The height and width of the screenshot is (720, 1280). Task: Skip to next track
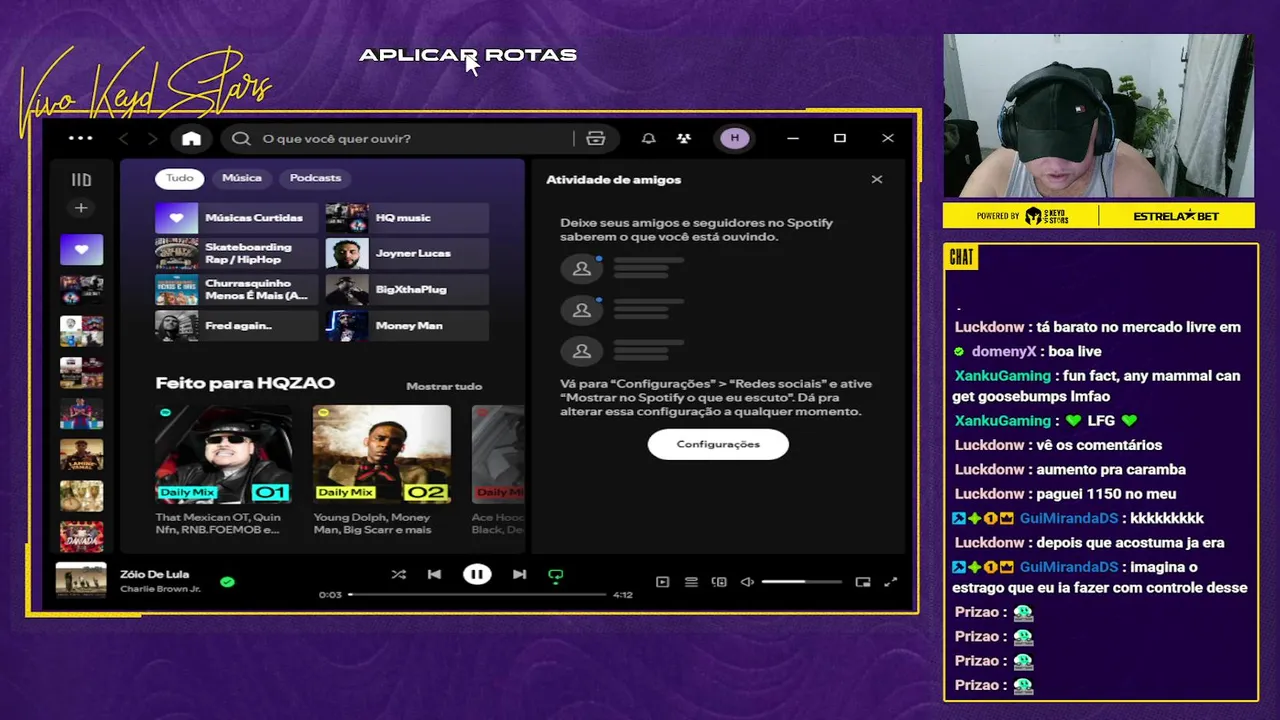click(x=519, y=575)
